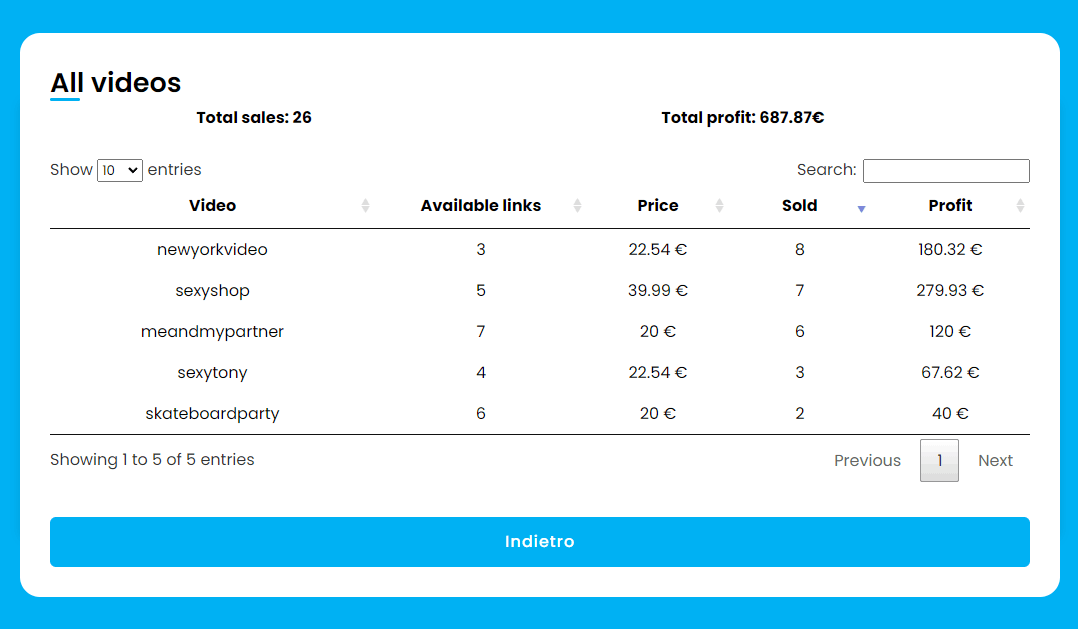Go back with the Indietro button

(540, 542)
